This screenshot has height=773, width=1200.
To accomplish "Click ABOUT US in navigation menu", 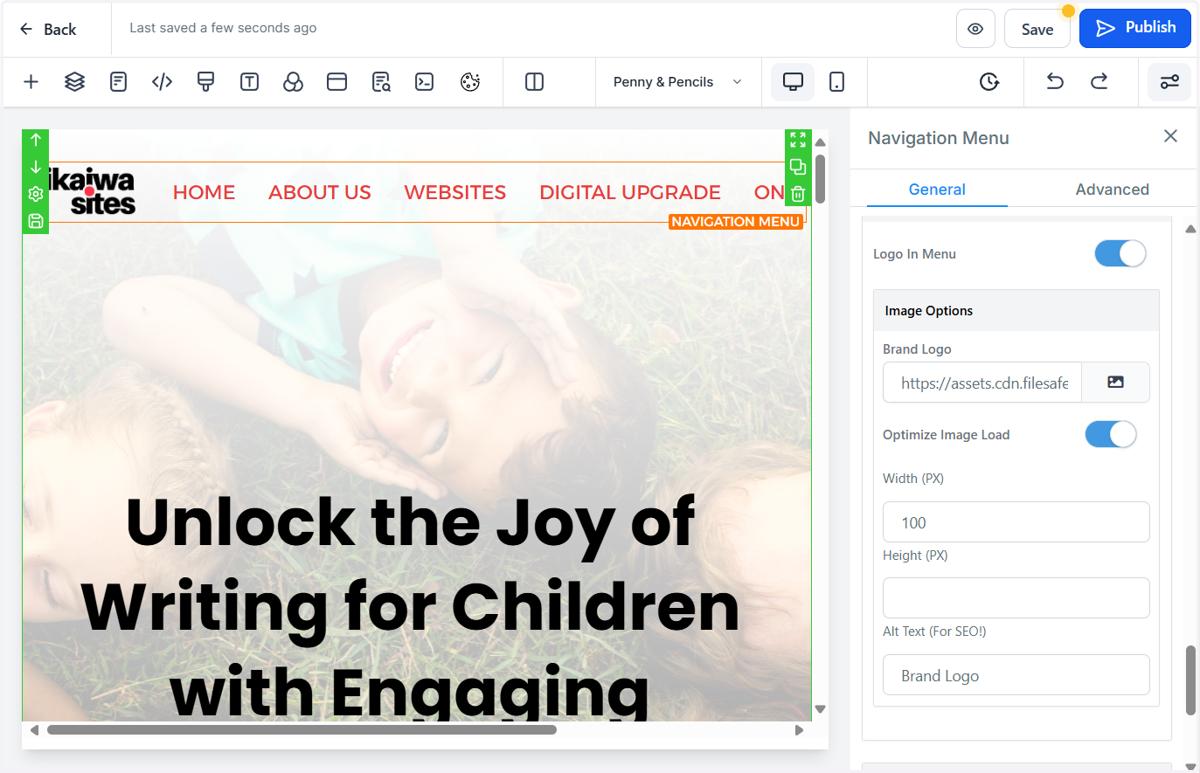I will point(320,192).
